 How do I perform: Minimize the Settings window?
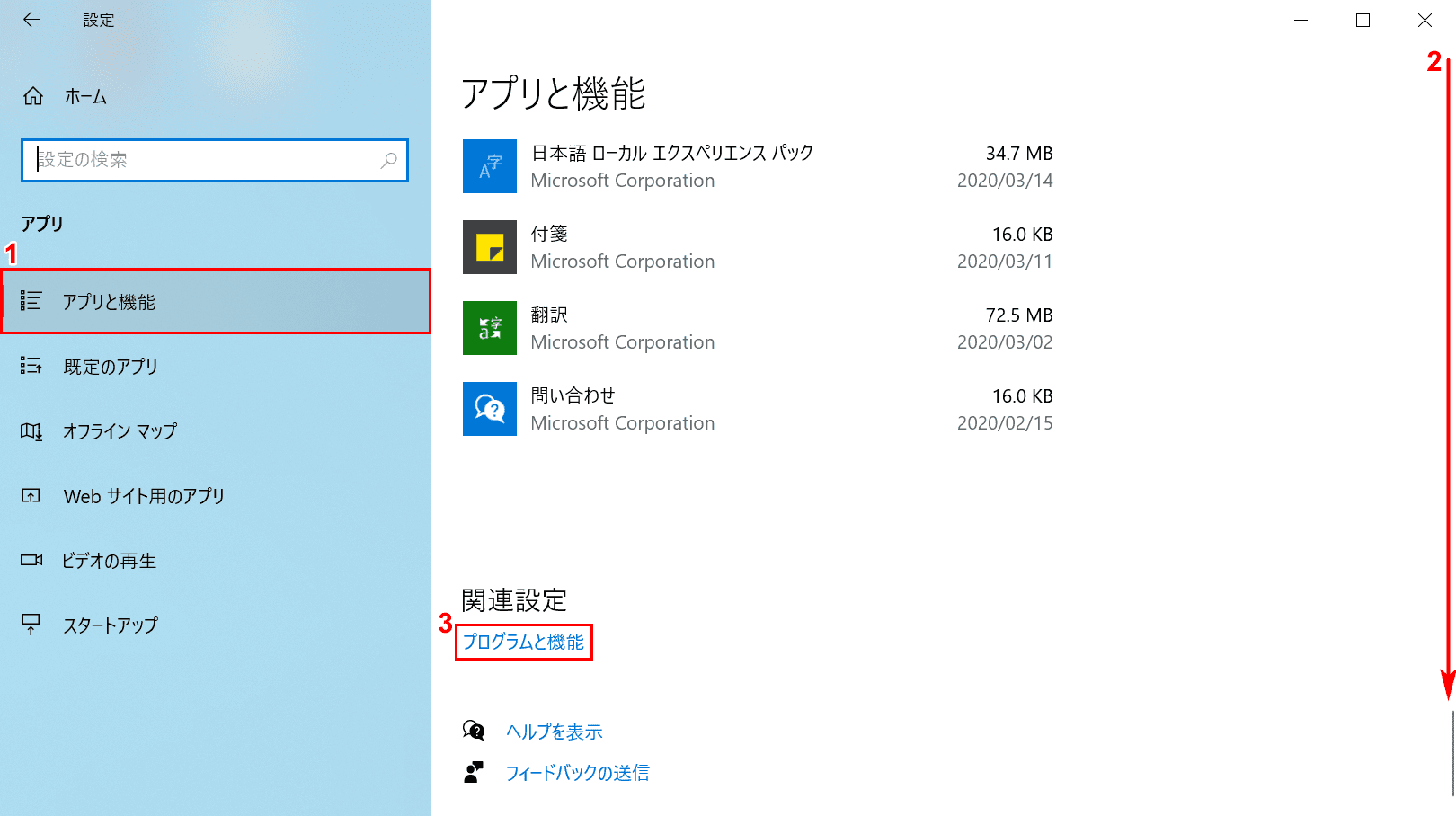click(1301, 20)
